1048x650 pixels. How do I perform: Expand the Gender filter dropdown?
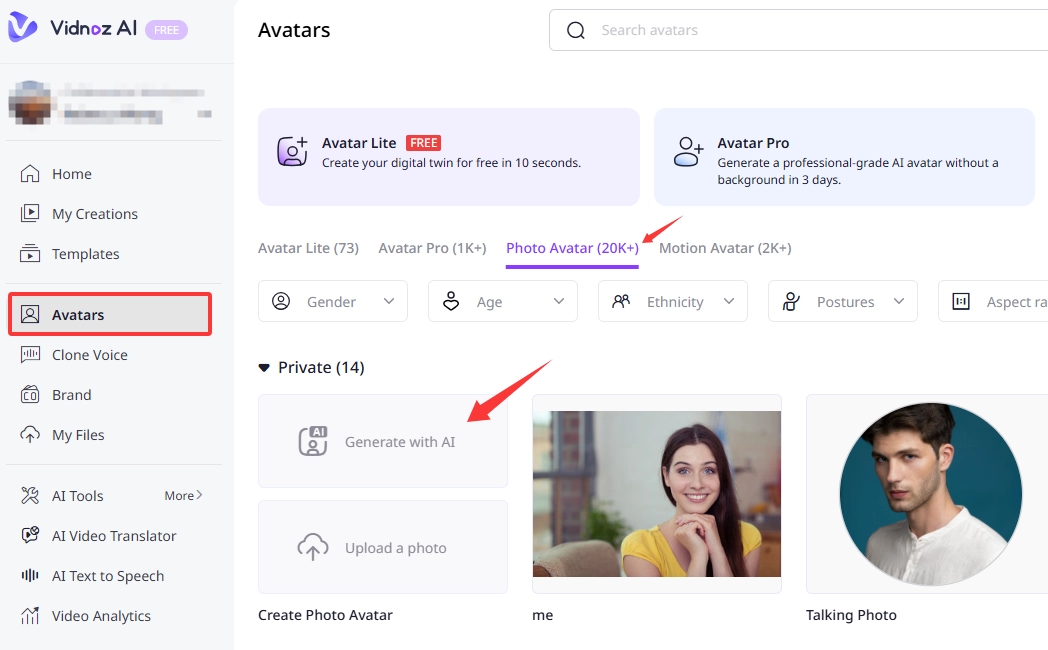[333, 302]
